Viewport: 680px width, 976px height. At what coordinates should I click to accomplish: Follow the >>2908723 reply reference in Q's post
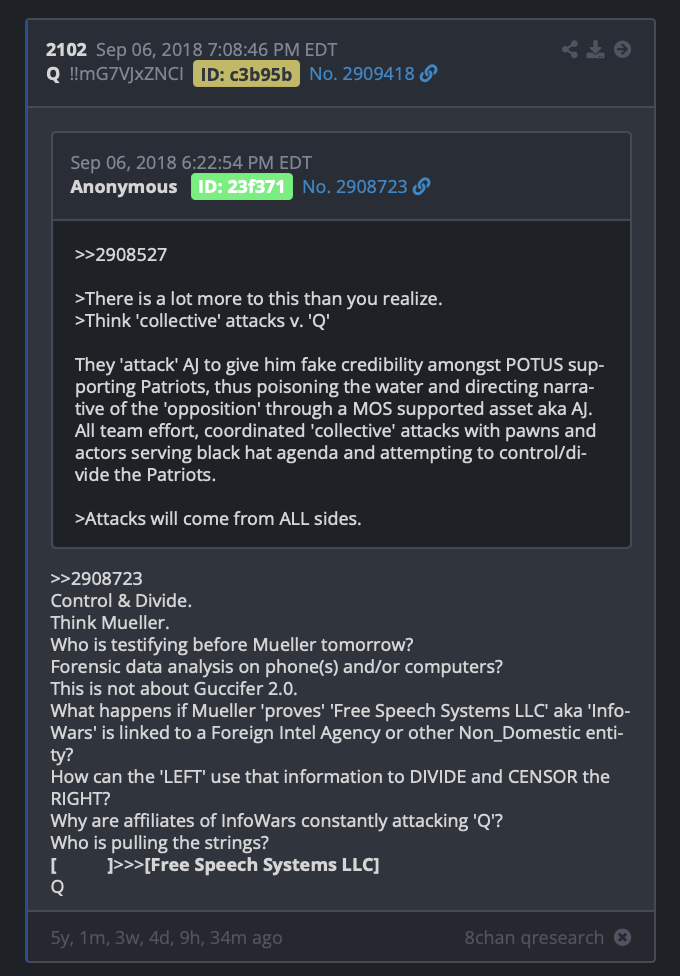tap(97, 579)
